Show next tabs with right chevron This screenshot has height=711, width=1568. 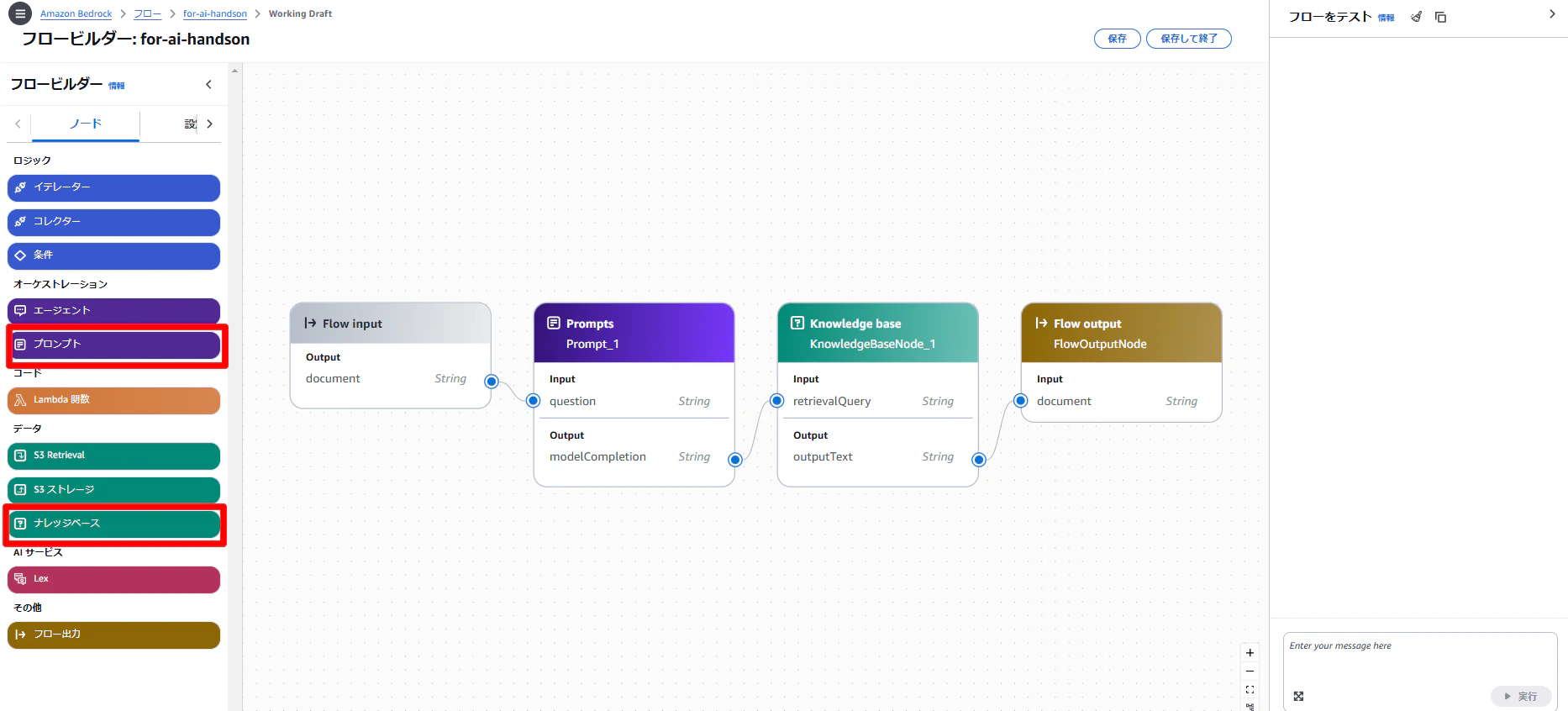coord(209,124)
